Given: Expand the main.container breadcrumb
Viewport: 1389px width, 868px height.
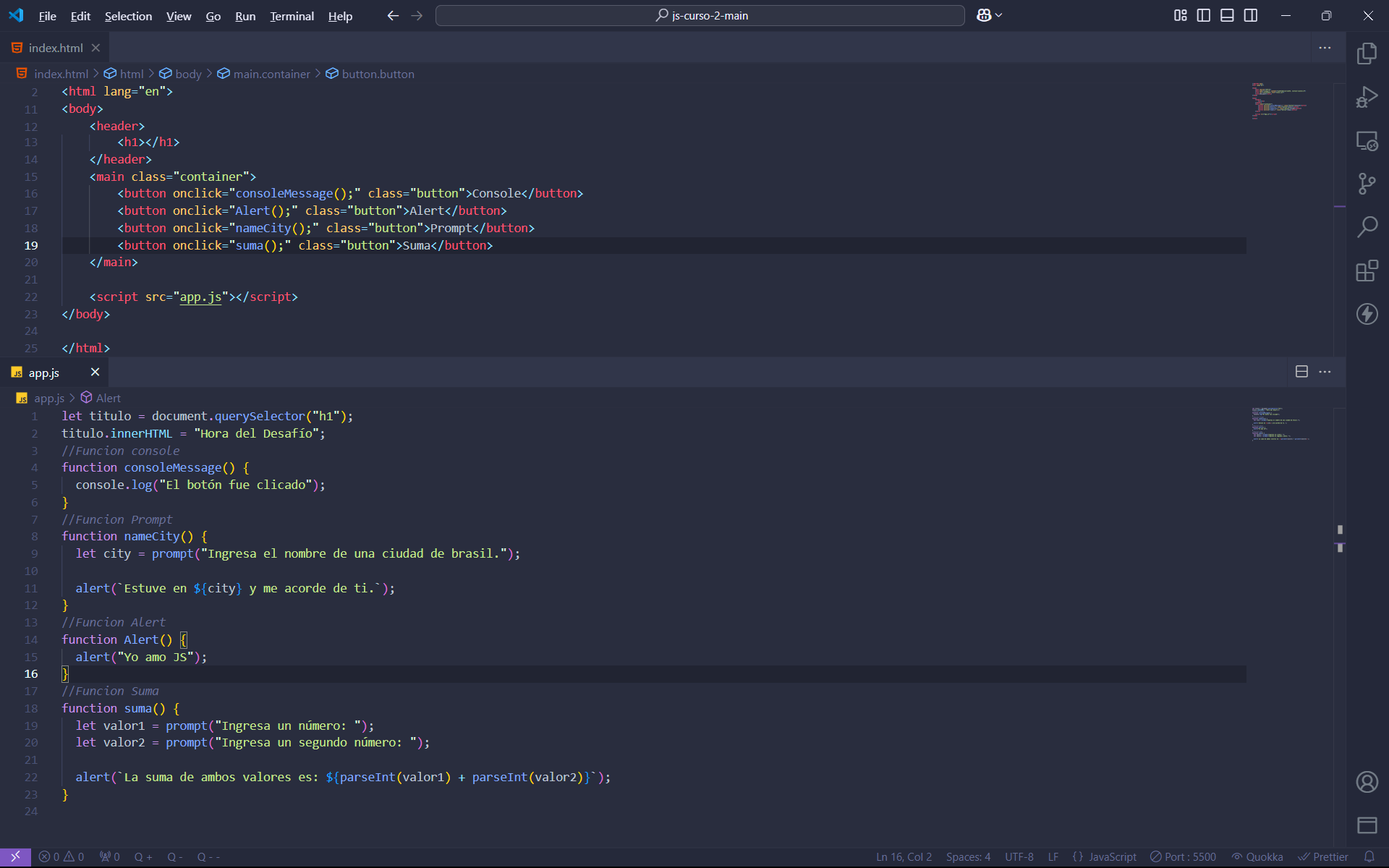Looking at the screenshot, I should pos(263,74).
